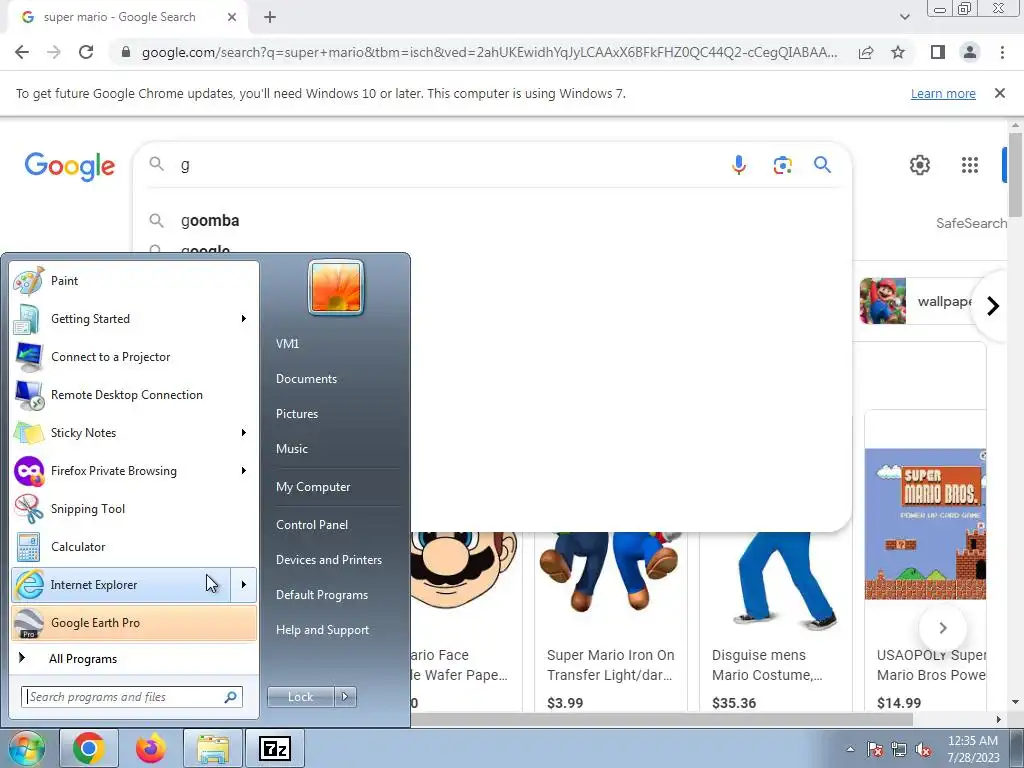Click the share page icon
The width and height of the screenshot is (1024, 768).
coord(866,52)
